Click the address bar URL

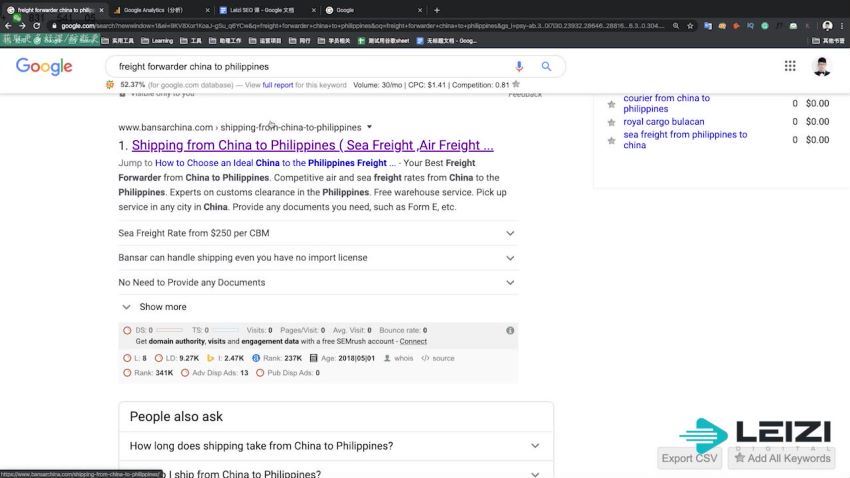[358, 25]
